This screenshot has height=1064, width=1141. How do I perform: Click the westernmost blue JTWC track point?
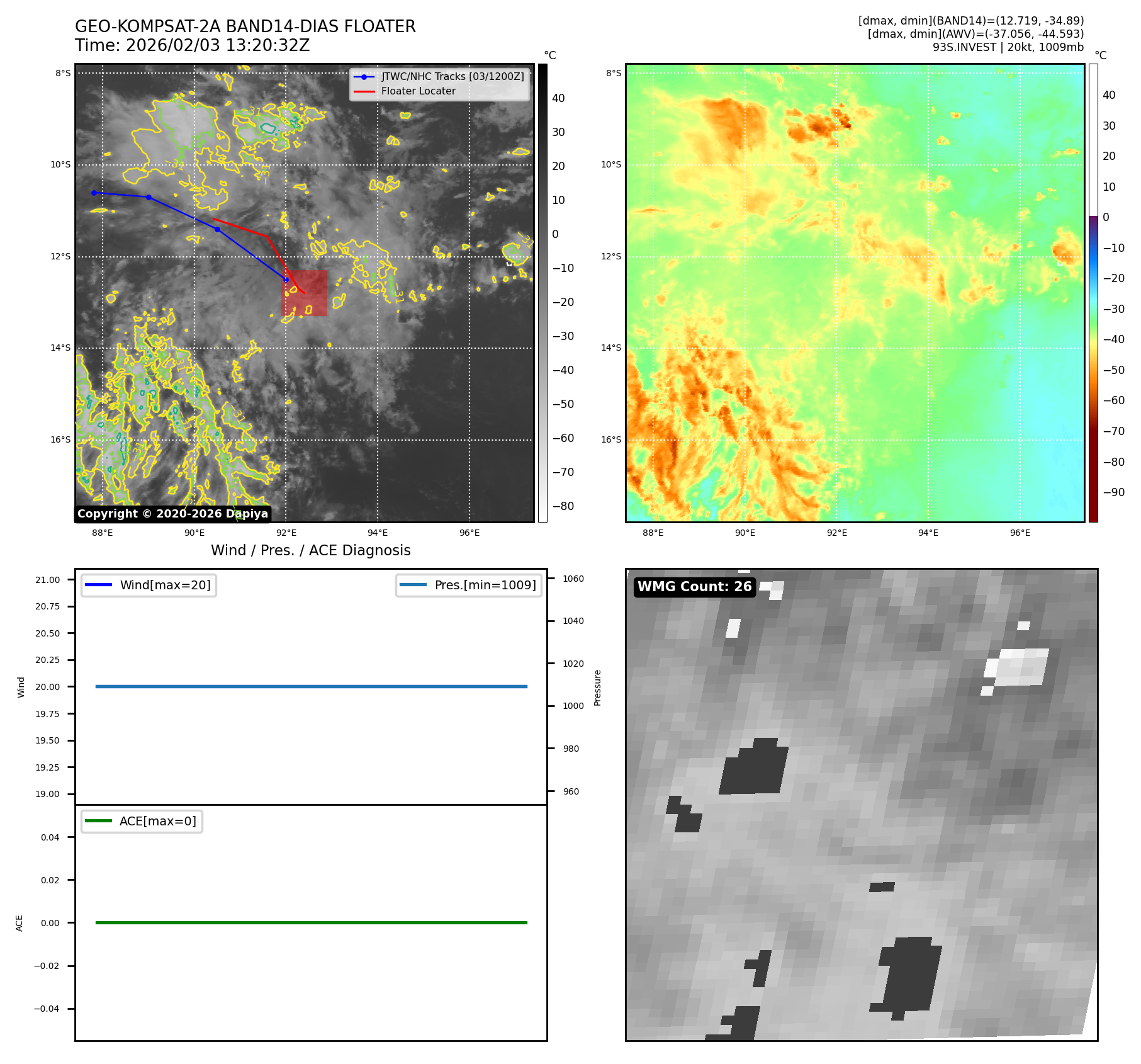click(x=94, y=193)
